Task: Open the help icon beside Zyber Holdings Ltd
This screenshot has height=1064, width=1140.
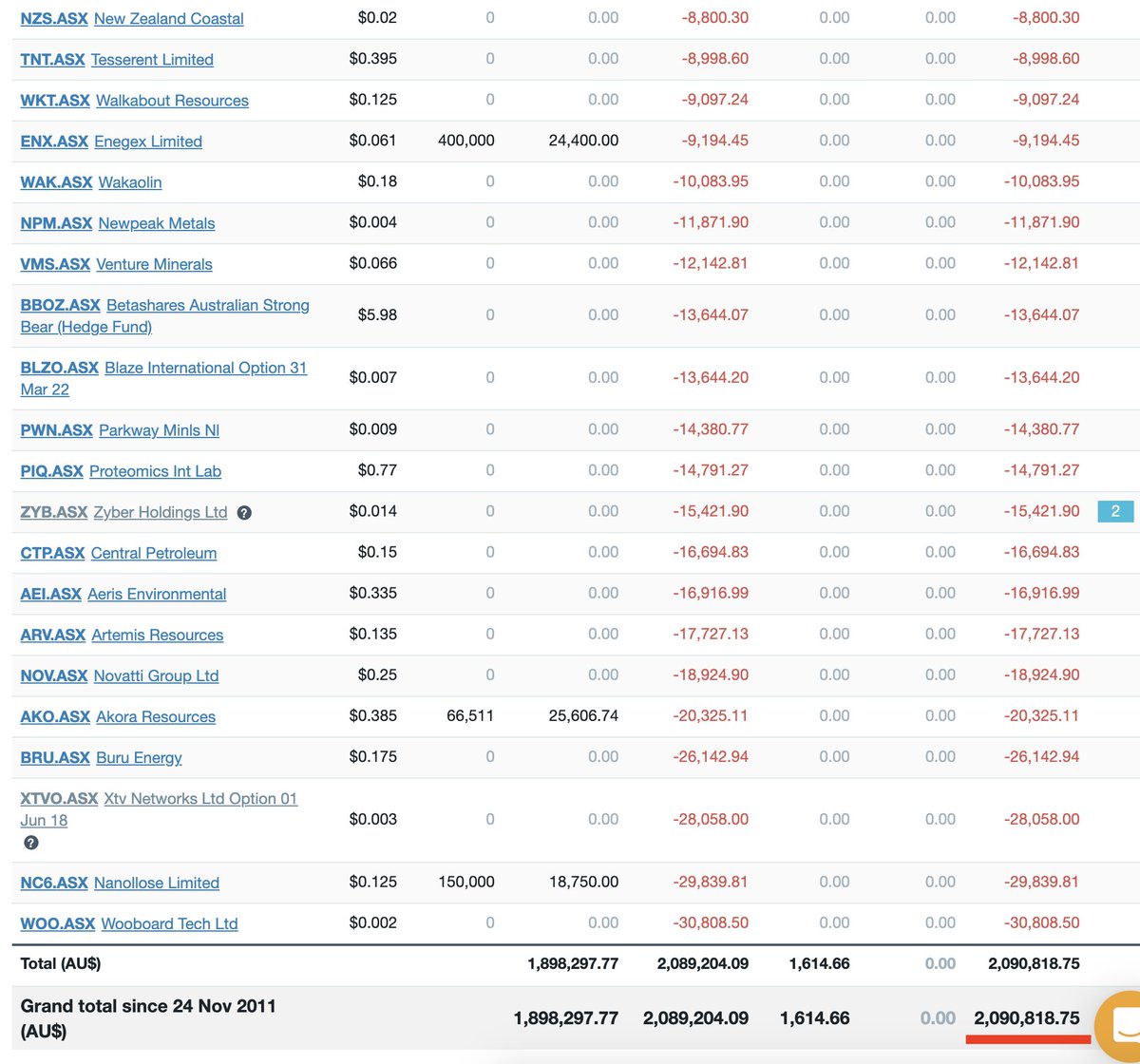Action: 244,513
